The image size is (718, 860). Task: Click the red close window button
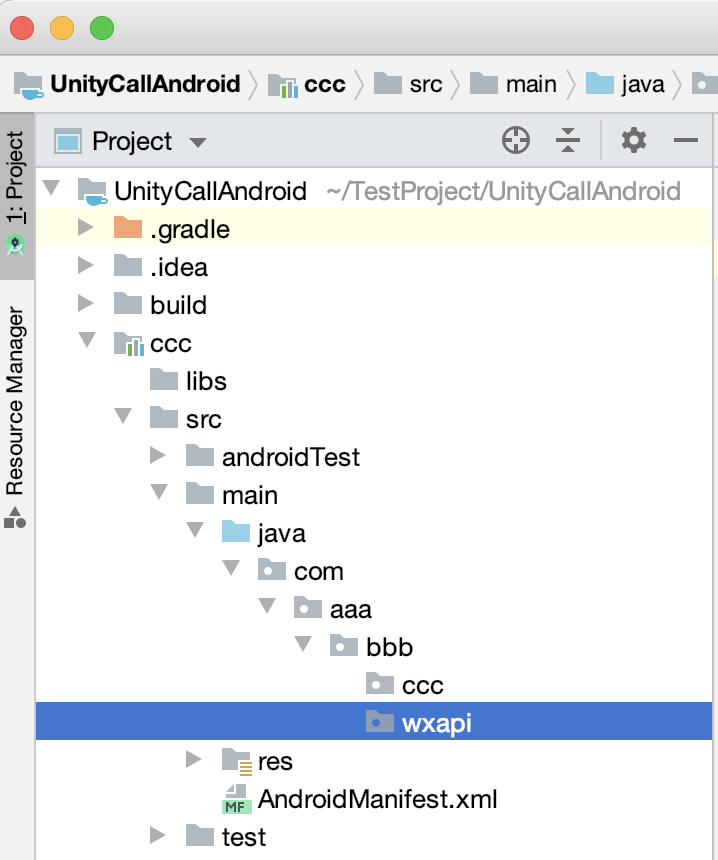coord(22,28)
